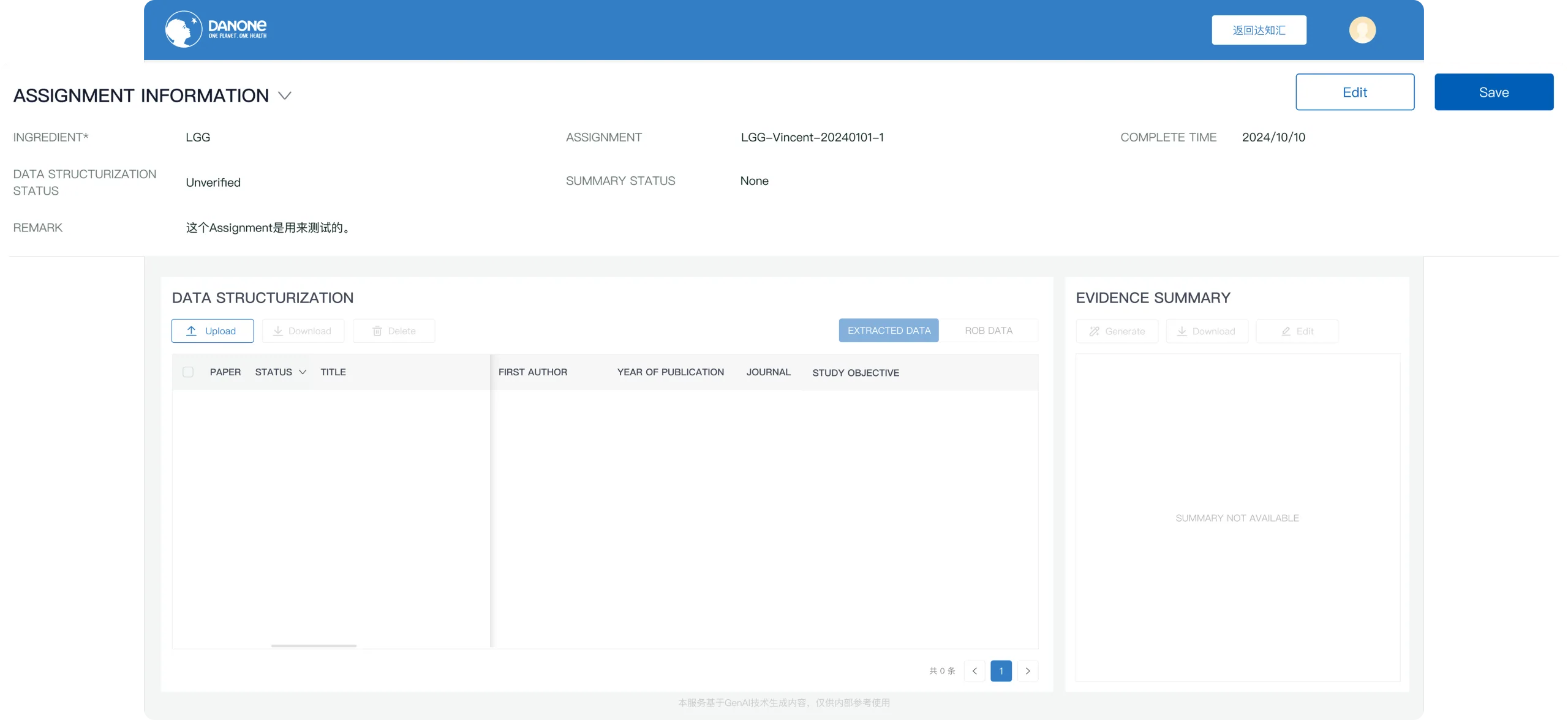Click the Download icon in Data Structurization
Viewport: 1568px width, 720px height.
click(x=277, y=331)
